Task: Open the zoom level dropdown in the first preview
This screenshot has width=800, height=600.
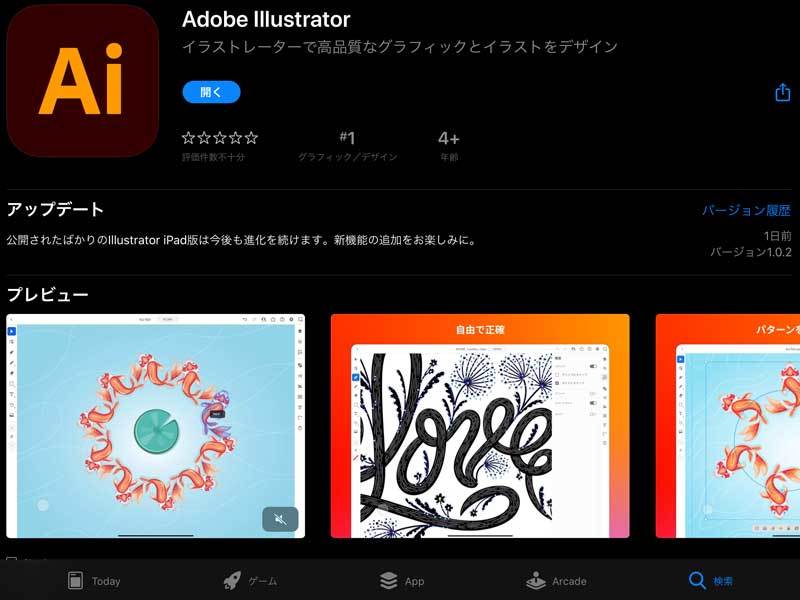Action: click(x=168, y=317)
